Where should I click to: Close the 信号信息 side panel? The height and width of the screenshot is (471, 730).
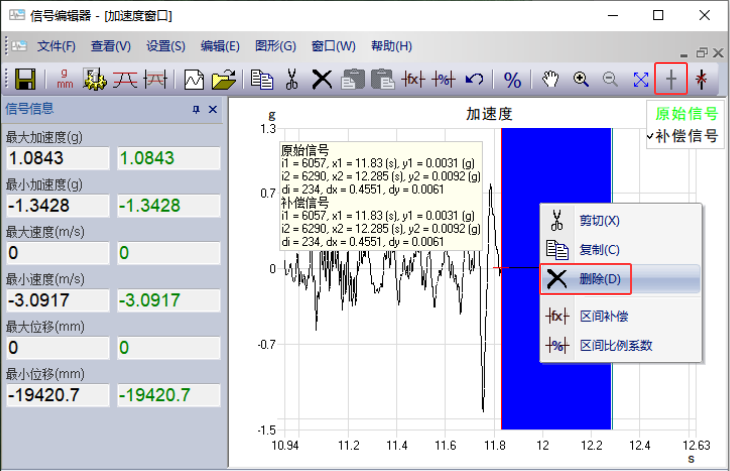coord(213,110)
